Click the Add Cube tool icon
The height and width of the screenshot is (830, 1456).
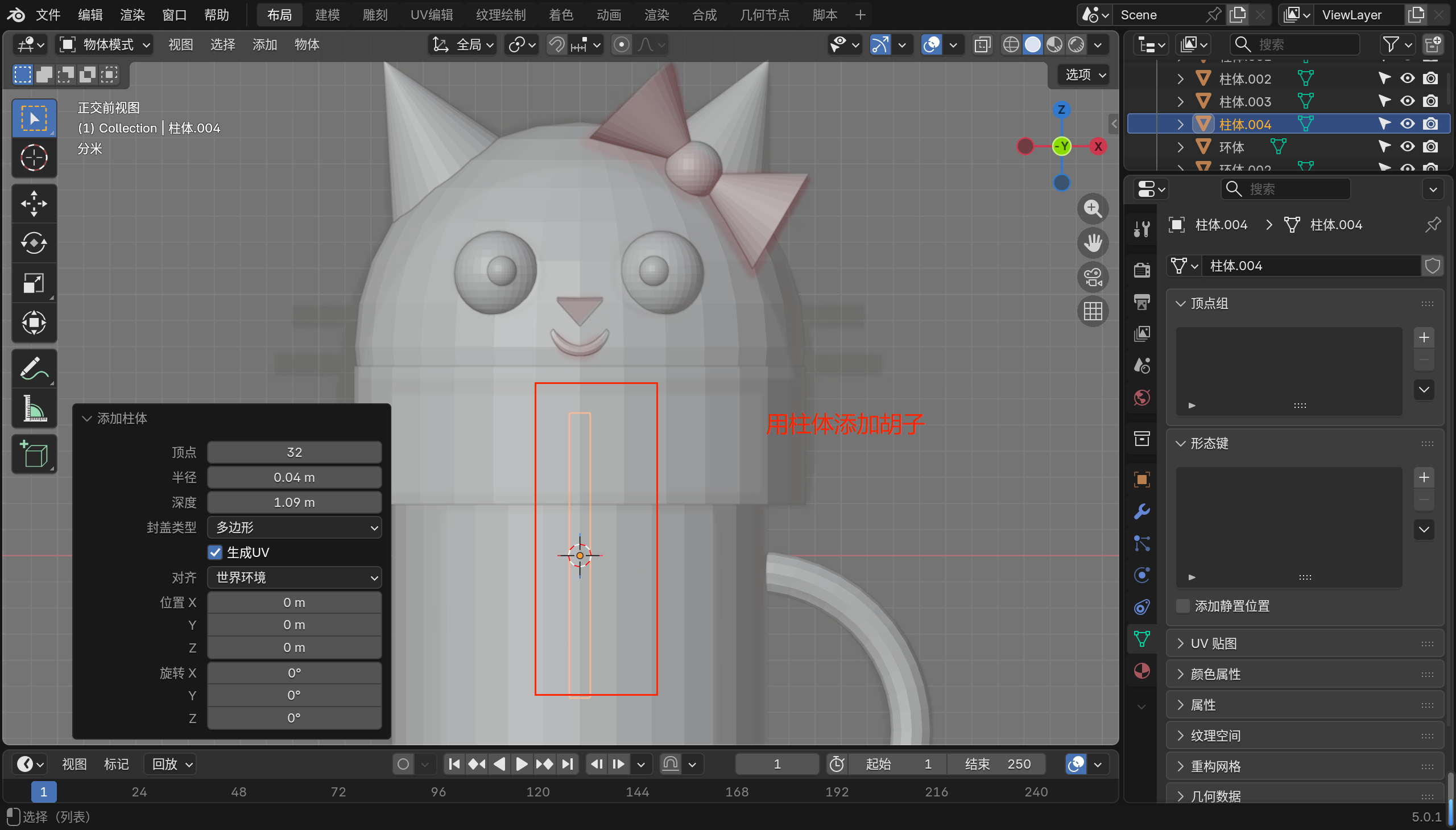[x=34, y=455]
